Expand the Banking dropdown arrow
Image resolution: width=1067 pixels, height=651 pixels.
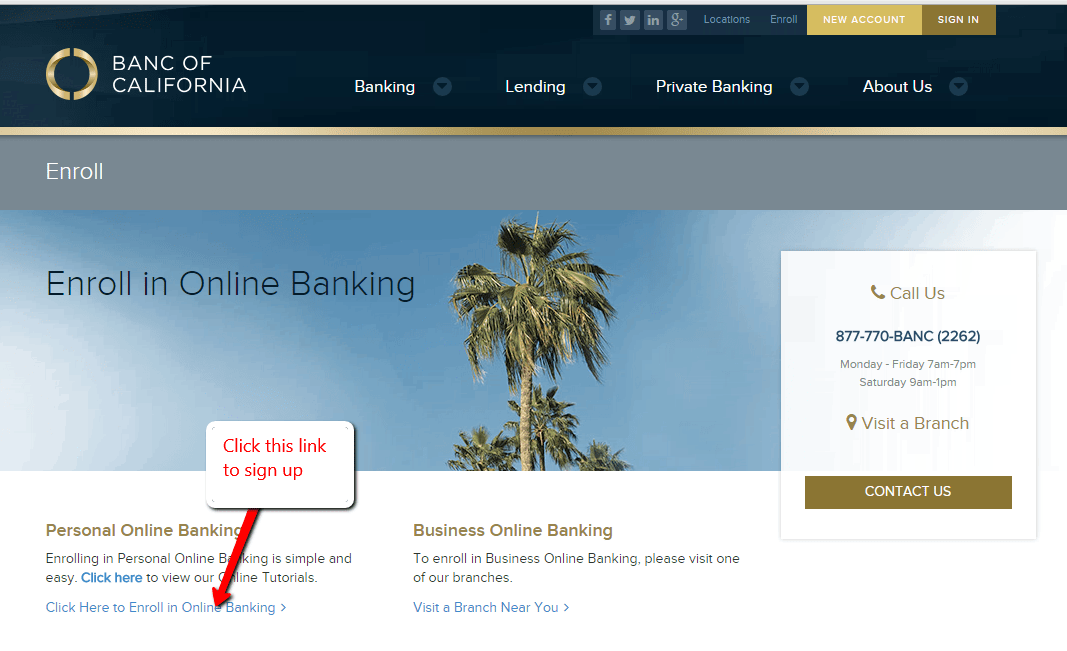coord(442,86)
